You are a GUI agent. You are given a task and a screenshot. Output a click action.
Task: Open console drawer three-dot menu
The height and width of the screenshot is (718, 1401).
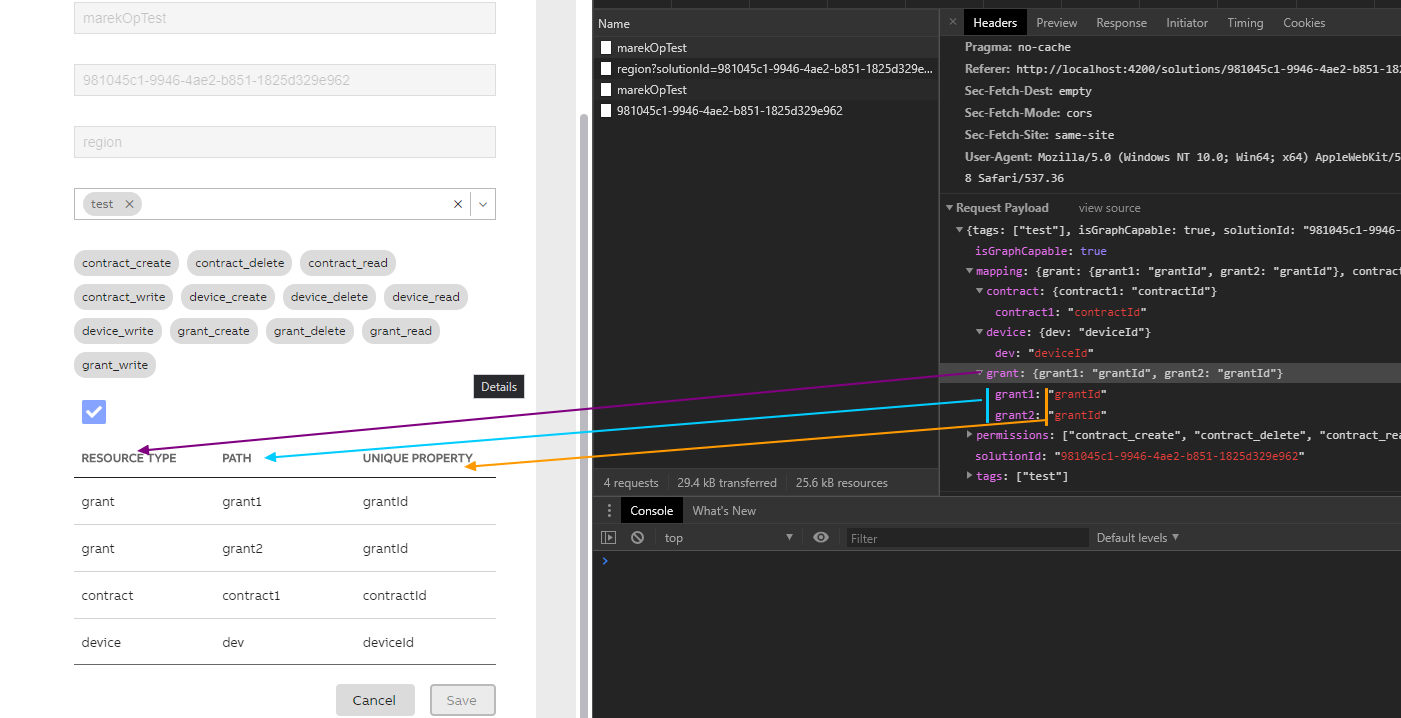click(x=609, y=511)
